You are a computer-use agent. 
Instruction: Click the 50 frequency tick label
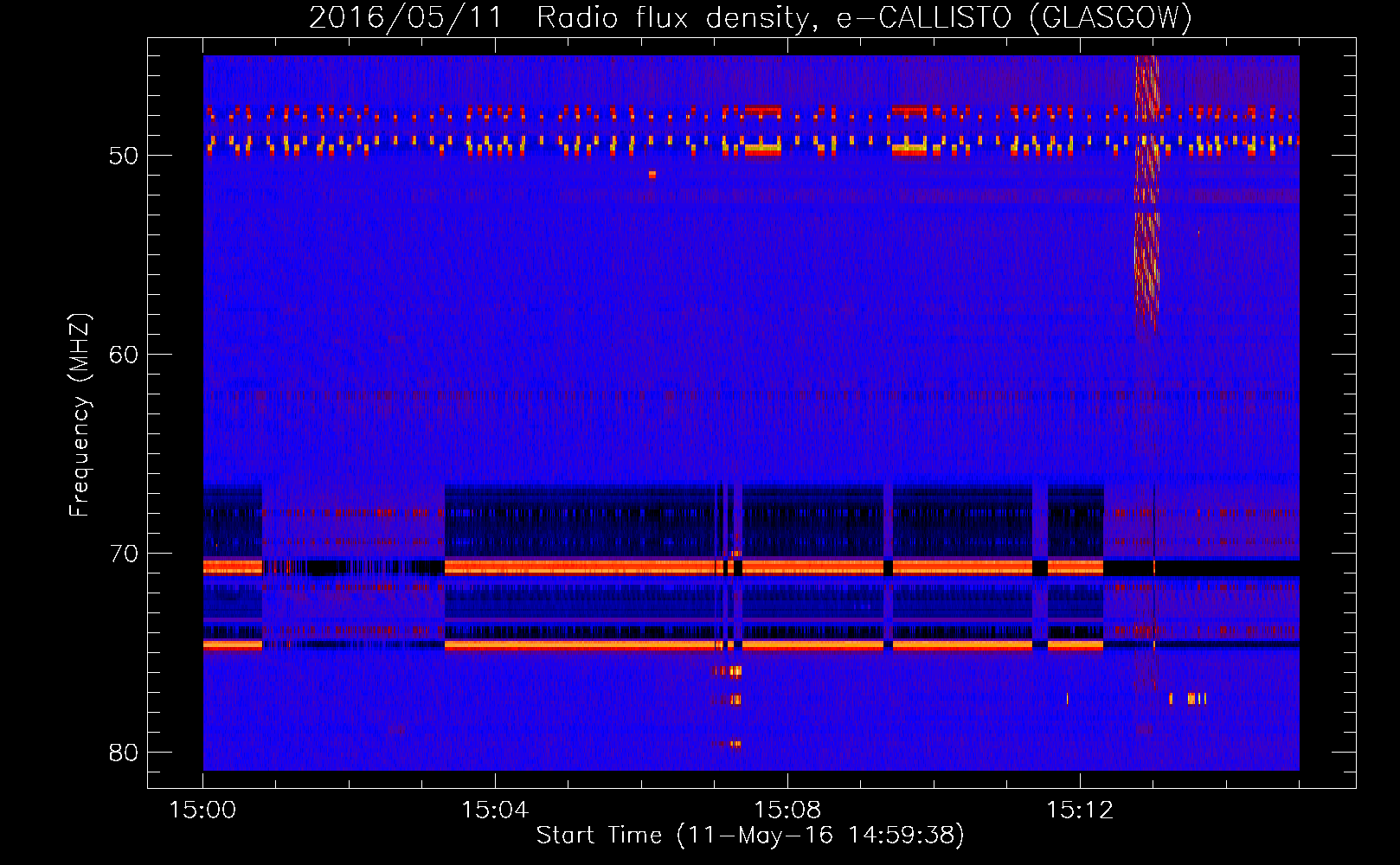(x=124, y=156)
